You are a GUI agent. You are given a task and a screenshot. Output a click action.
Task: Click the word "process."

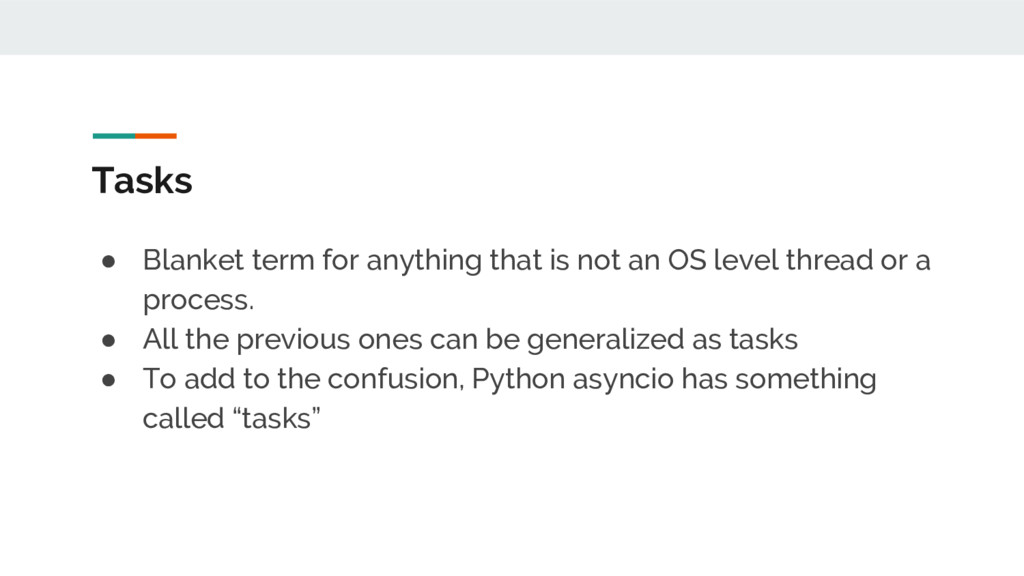tap(198, 301)
